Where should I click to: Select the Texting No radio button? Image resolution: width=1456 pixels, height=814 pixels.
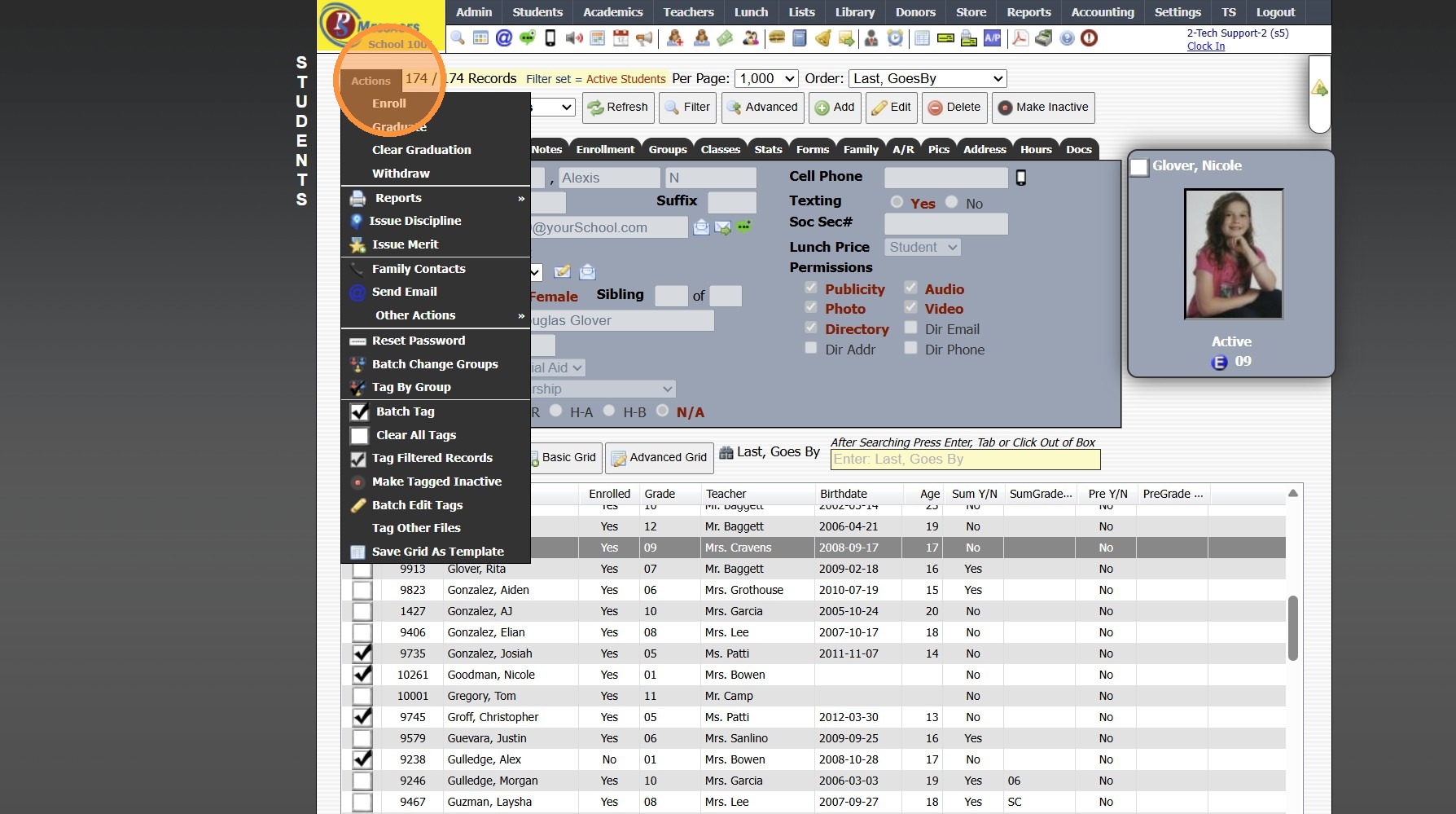tap(951, 202)
